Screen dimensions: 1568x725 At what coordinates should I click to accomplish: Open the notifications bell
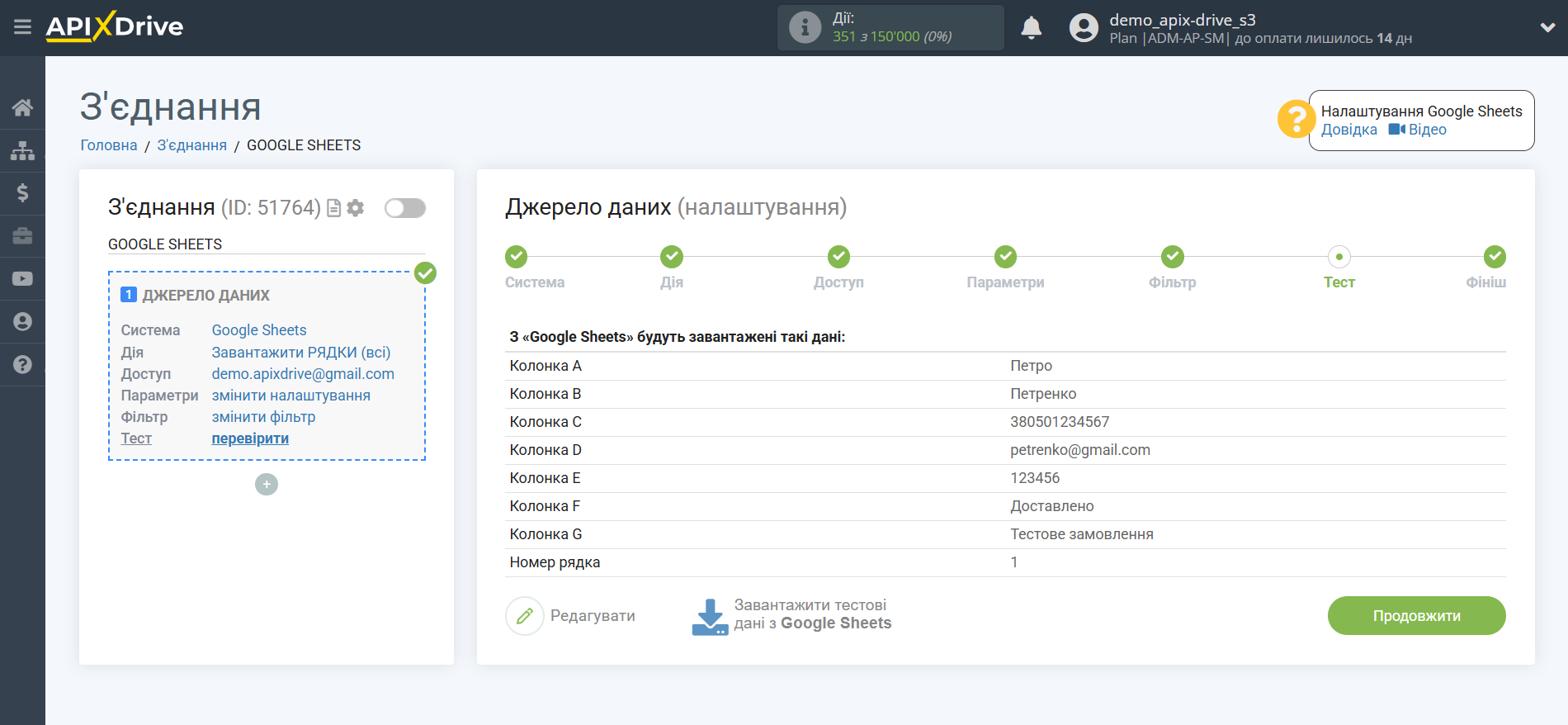coord(1031,28)
